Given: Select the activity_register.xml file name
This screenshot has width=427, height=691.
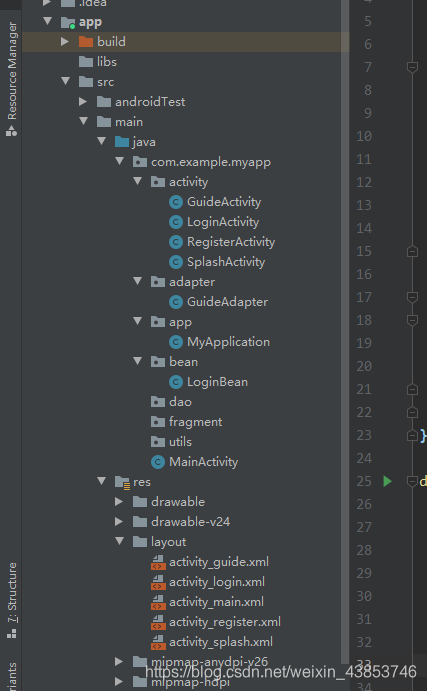Looking at the screenshot, I should [x=225, y=622].
